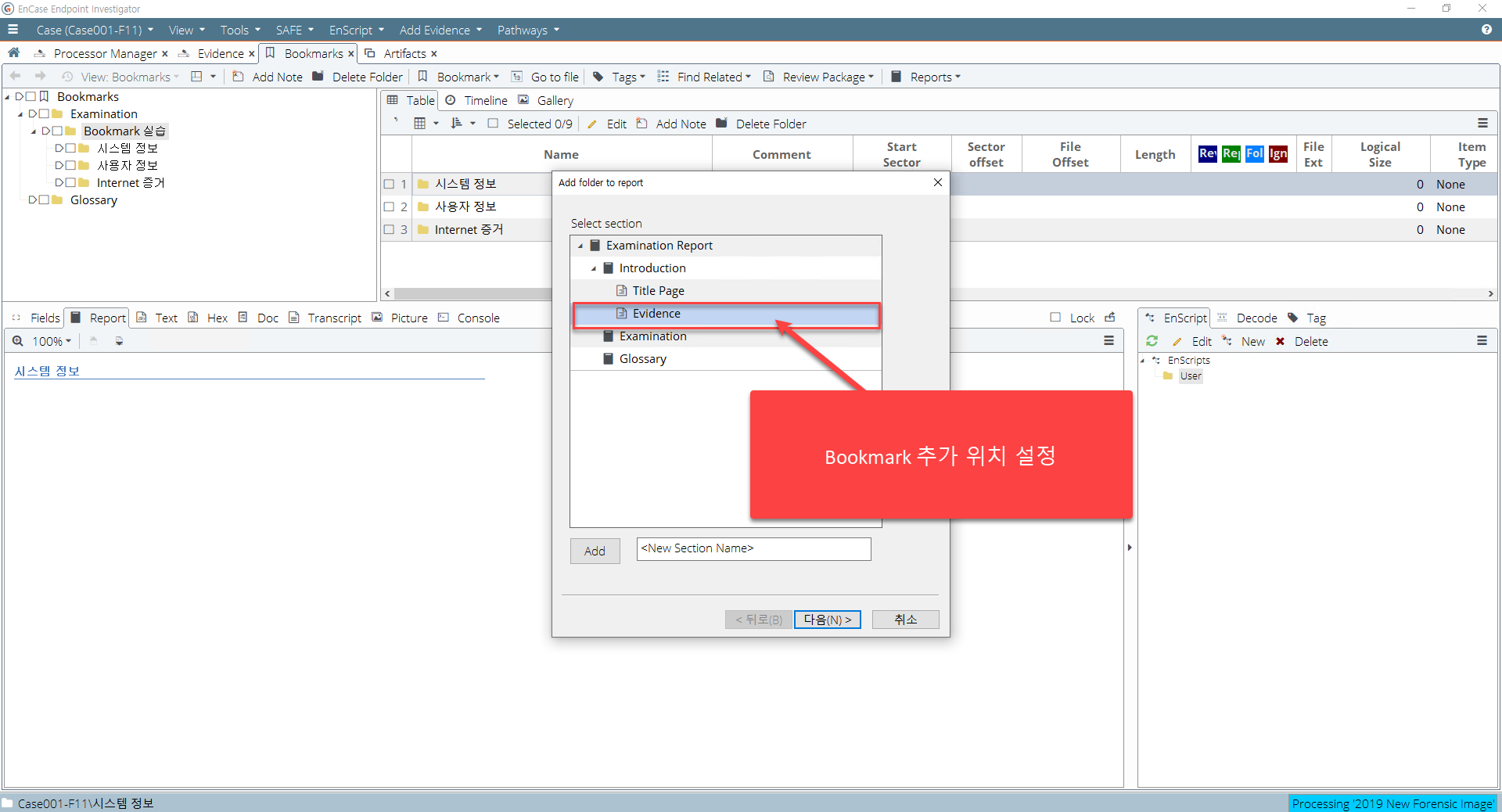Check the row 1 시스템 정보 checkbox

click(389, 185)
